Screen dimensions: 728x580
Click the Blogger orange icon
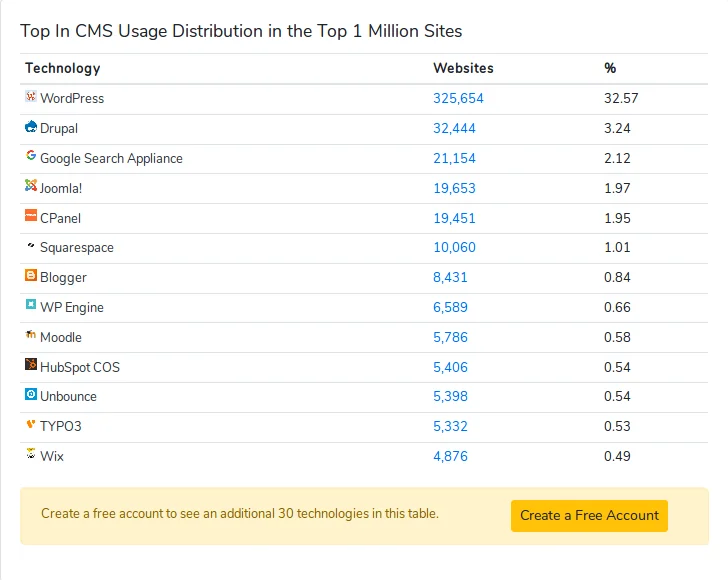click(x=31, y=276)
